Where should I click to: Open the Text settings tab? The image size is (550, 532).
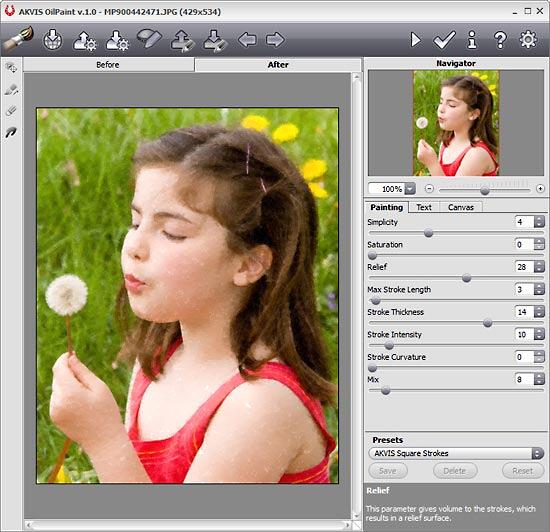(424, 207)
